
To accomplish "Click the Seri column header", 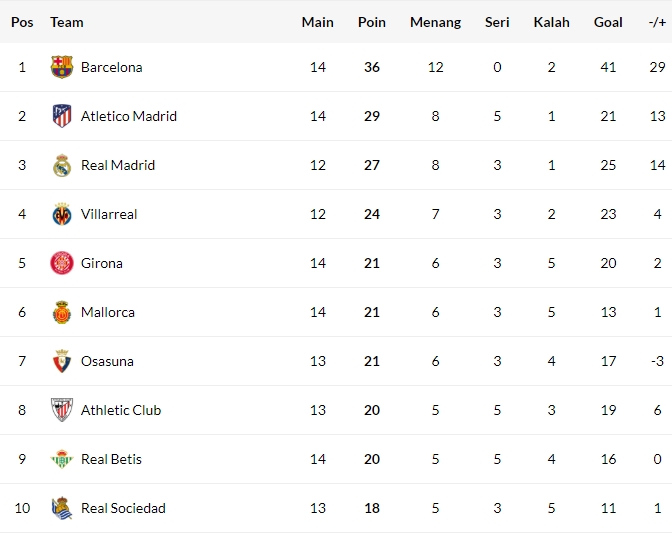I will click(x=497, y=22).
